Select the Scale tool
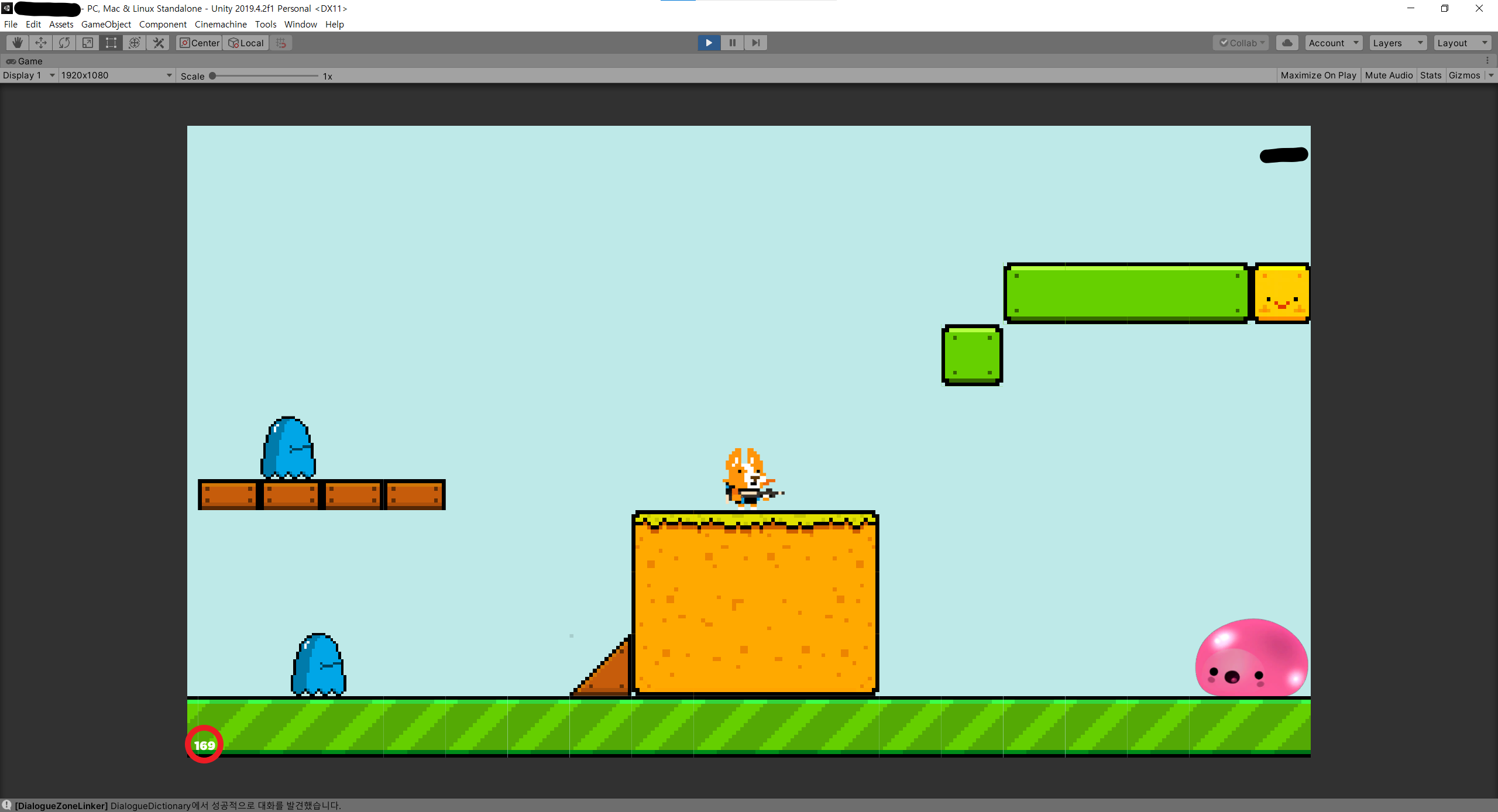Viewport: 1498px width, 812px height. click(x=88, y=43)
